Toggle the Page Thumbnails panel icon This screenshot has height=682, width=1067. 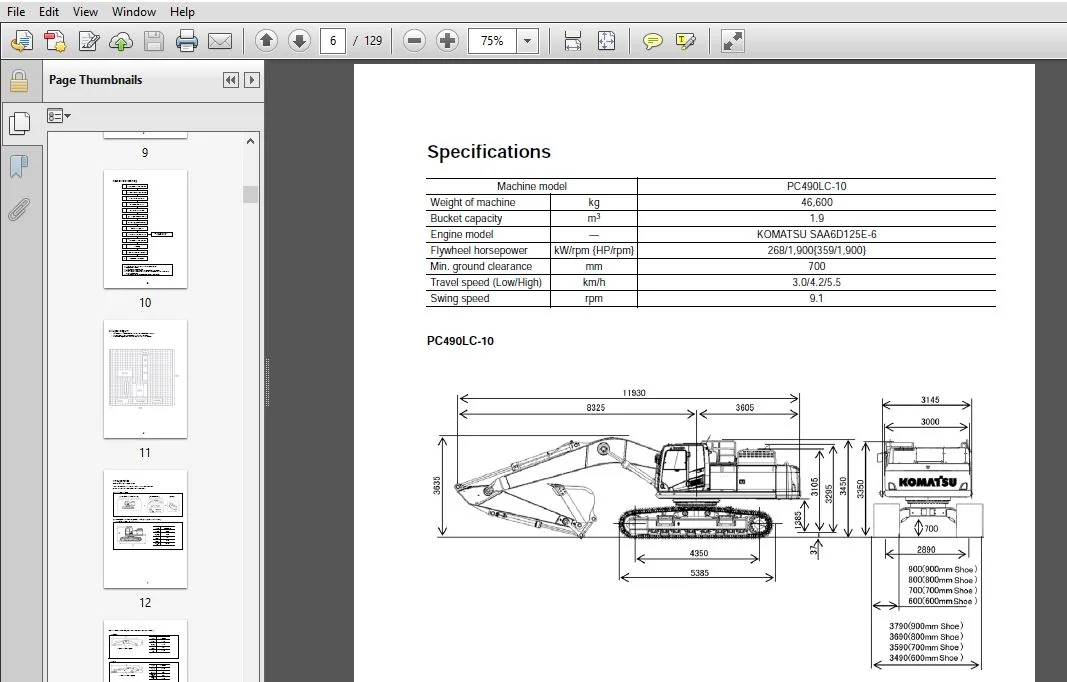(20, 123)
